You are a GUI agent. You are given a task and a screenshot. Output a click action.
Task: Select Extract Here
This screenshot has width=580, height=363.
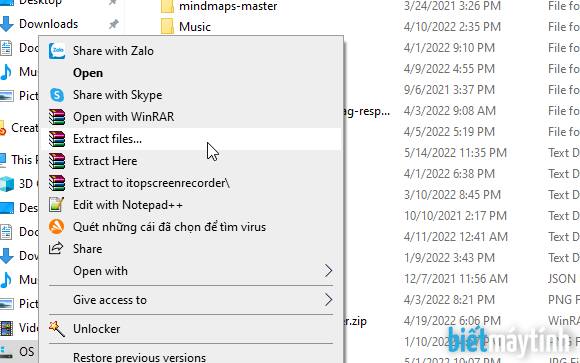105,161
